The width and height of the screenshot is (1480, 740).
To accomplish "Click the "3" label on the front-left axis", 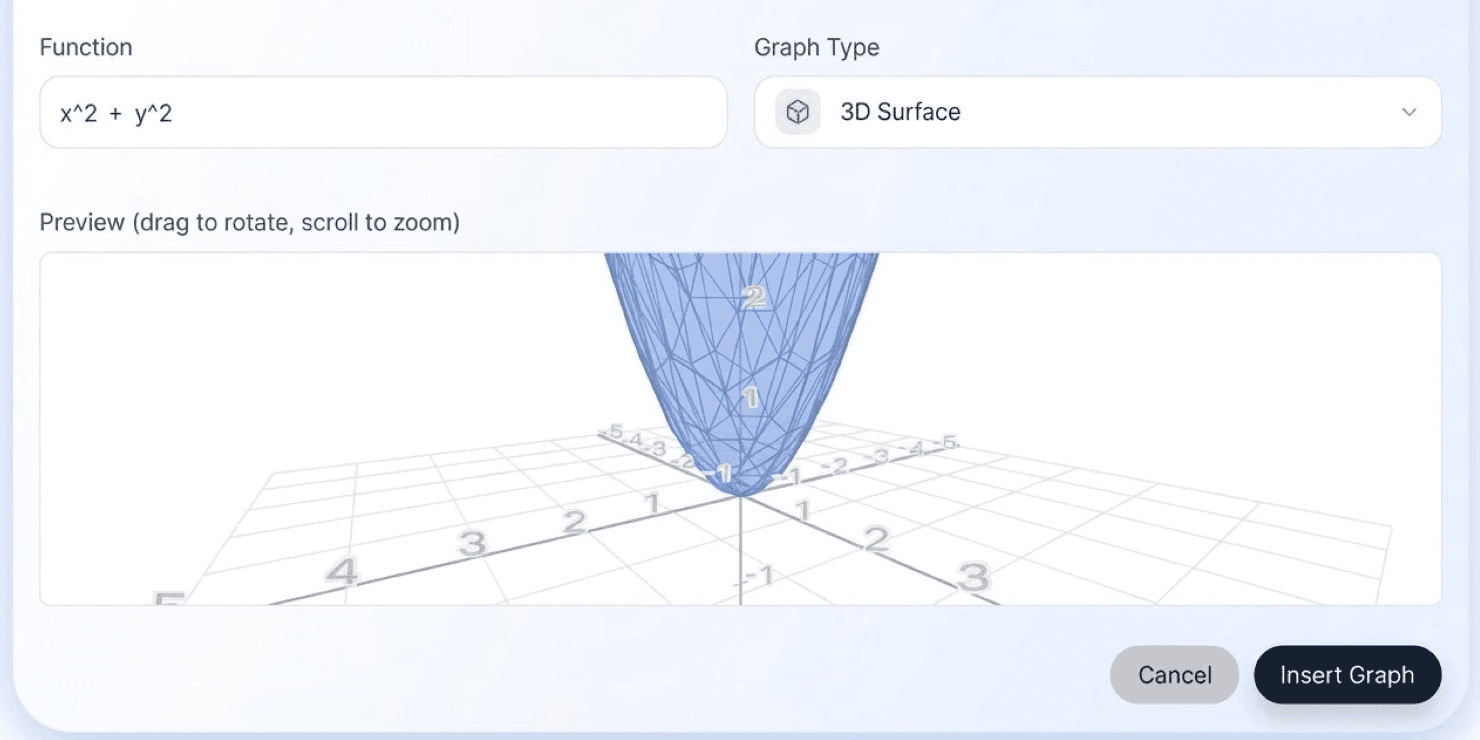I will coord(471,544).
